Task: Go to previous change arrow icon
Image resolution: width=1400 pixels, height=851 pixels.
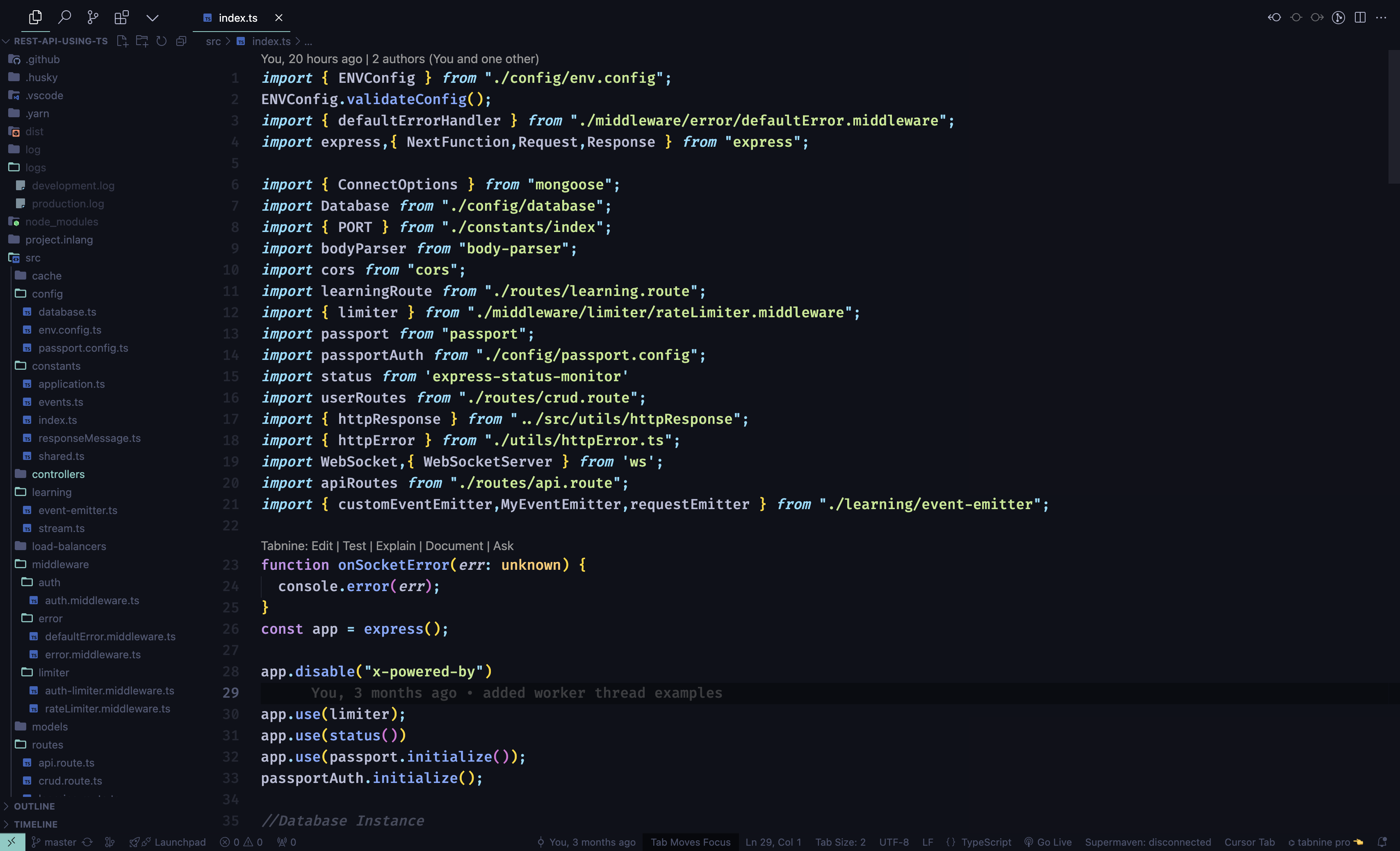Action: 1275,18
